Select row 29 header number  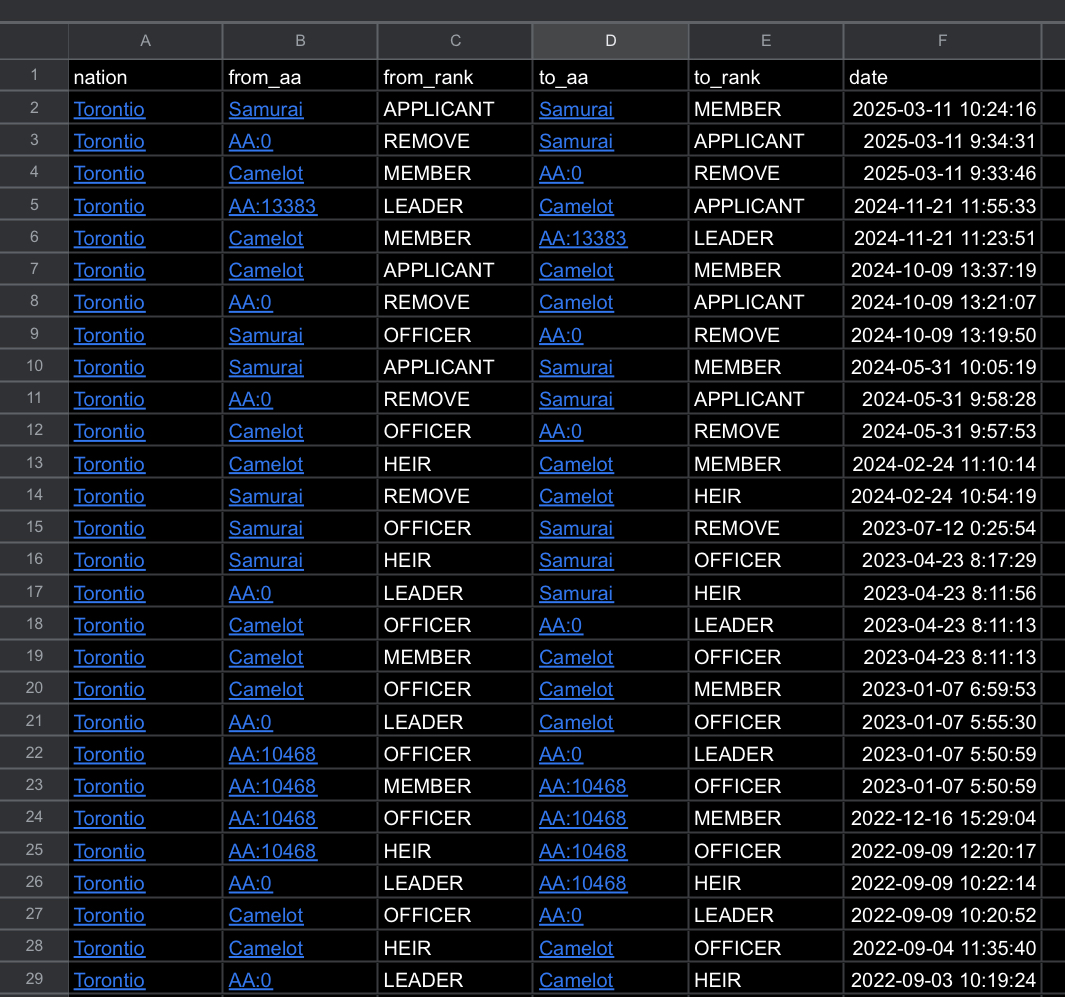point(34,979)
